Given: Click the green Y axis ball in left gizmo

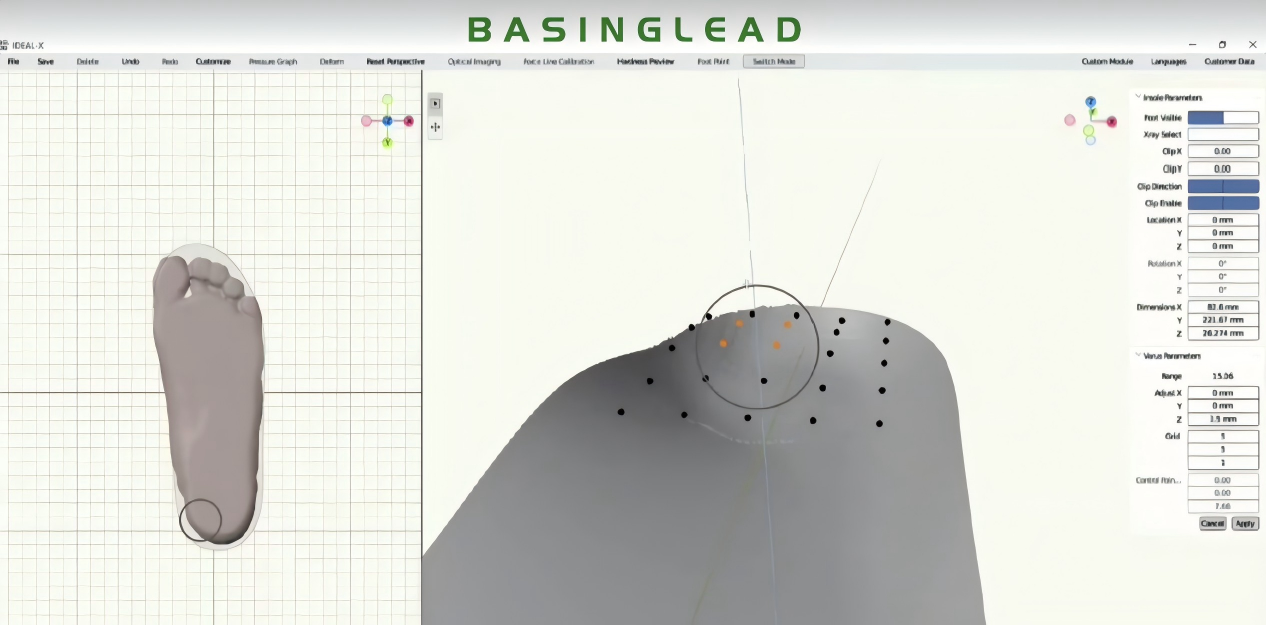Looking at the screenshot, I should 387,143.
